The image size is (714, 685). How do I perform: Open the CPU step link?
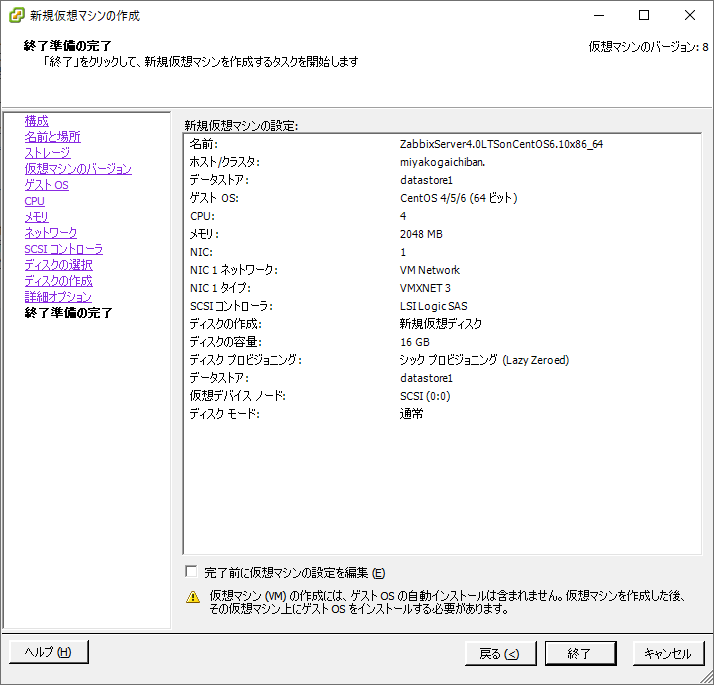(x=35, y=201)
